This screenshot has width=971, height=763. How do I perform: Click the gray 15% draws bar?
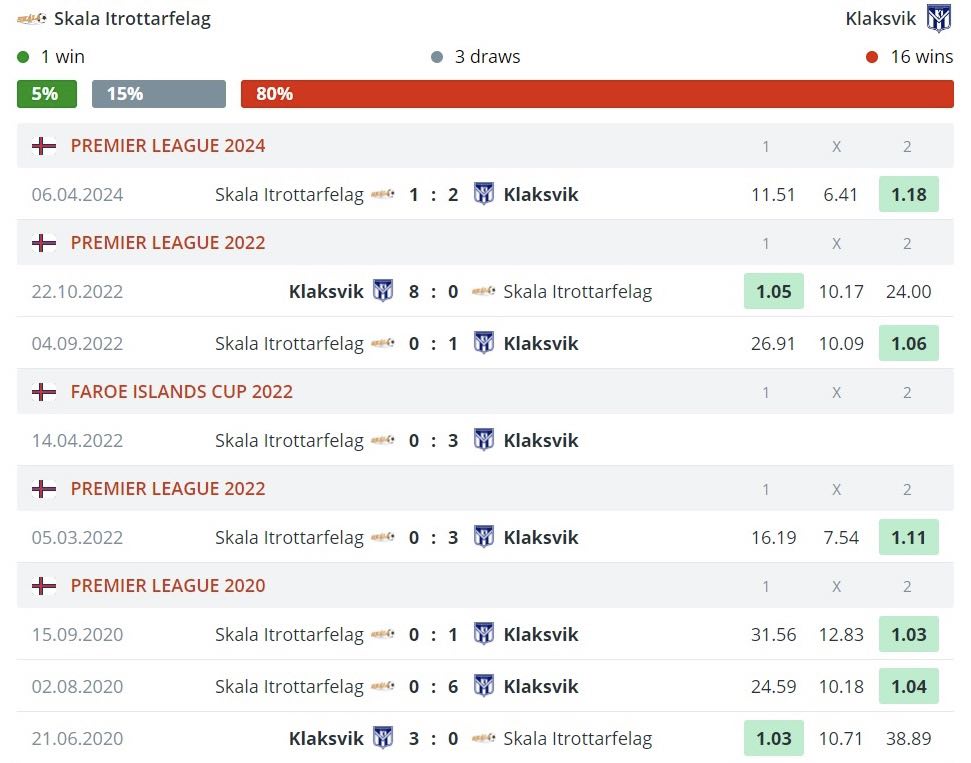click(158, 94)
